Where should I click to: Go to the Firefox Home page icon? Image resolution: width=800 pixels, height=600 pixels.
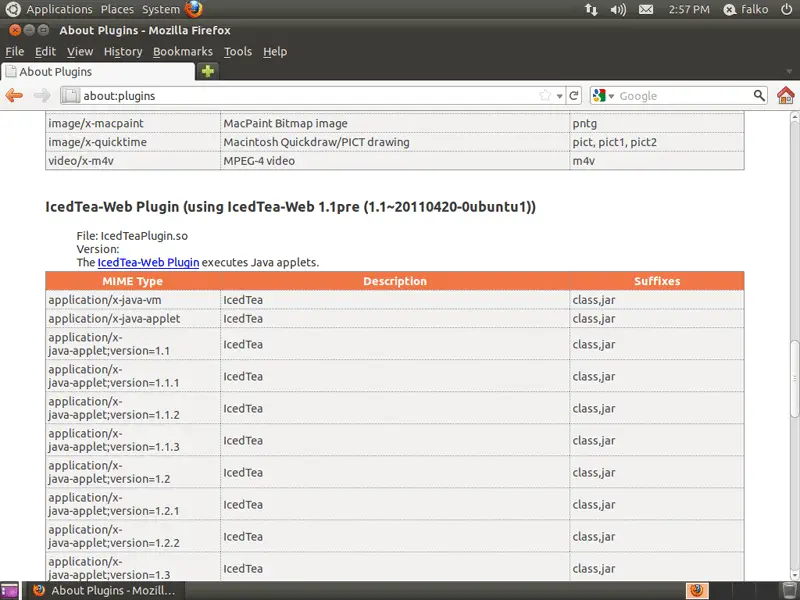pyautogui.click(x=786, y=95)
